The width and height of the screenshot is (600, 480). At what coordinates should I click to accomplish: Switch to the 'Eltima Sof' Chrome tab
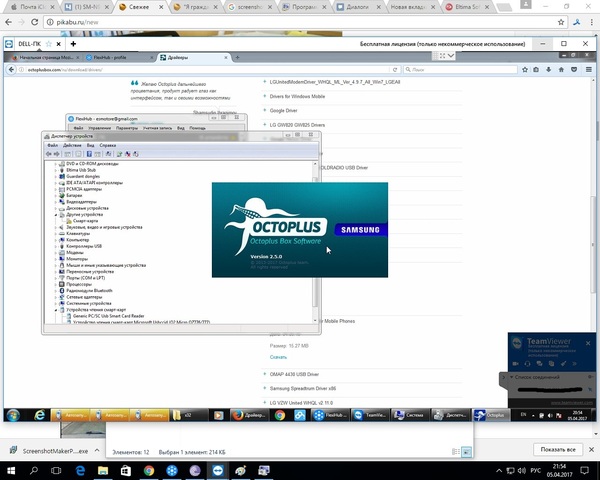pos(467,7)
